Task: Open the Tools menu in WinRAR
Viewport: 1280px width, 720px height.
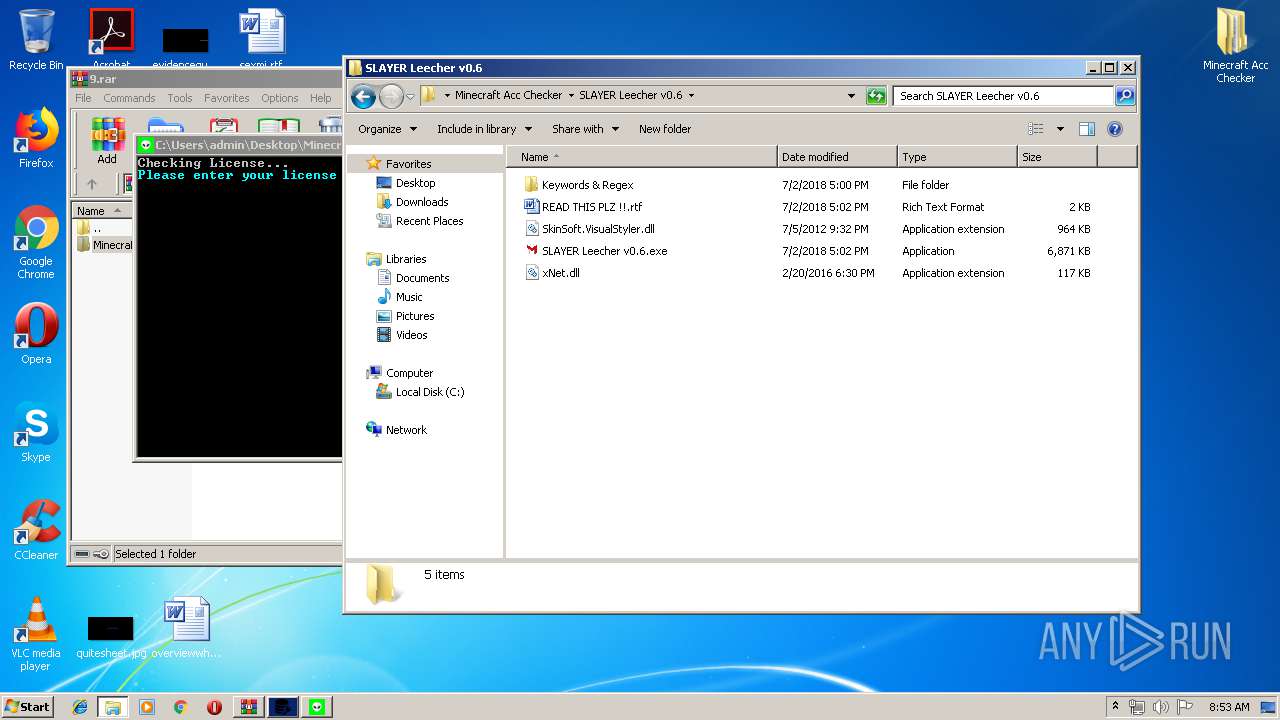Action: click(x=180, y=98)
